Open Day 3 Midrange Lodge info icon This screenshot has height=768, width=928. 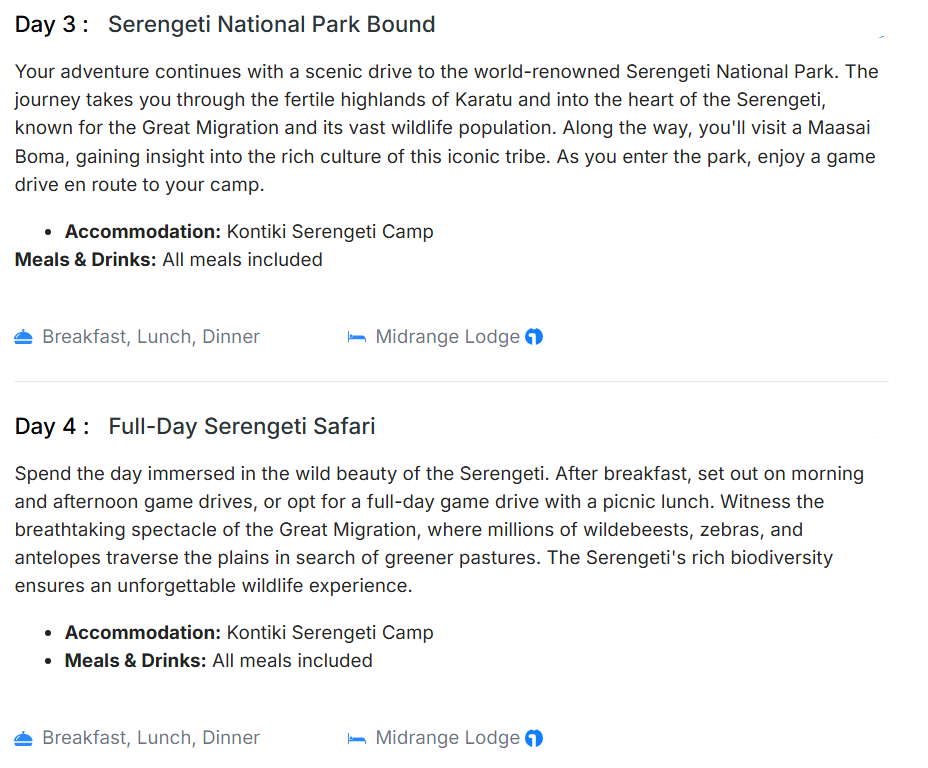coord(534,337)
